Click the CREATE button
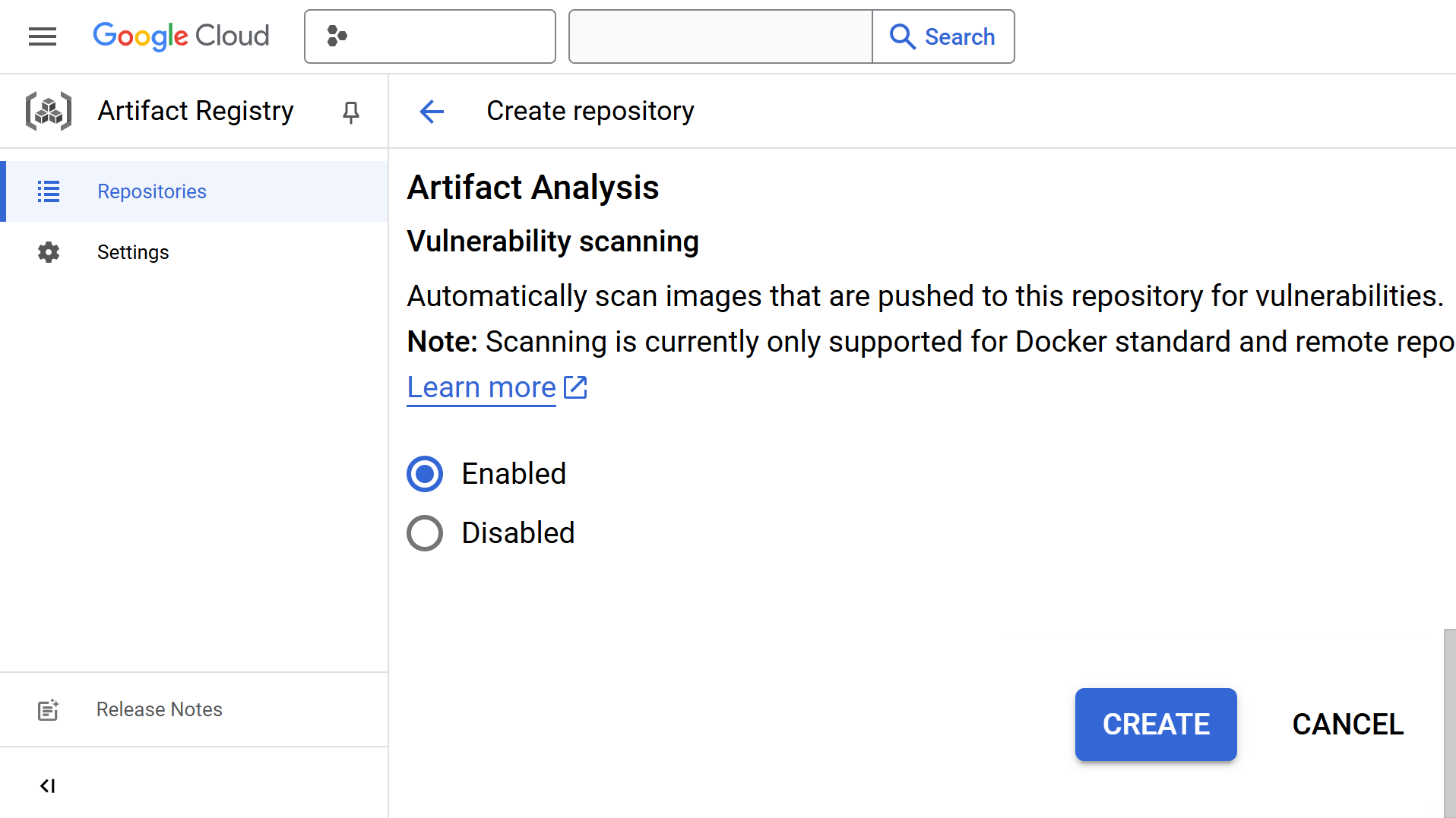Screen dimensions: 1456x818 [1155, 725]
